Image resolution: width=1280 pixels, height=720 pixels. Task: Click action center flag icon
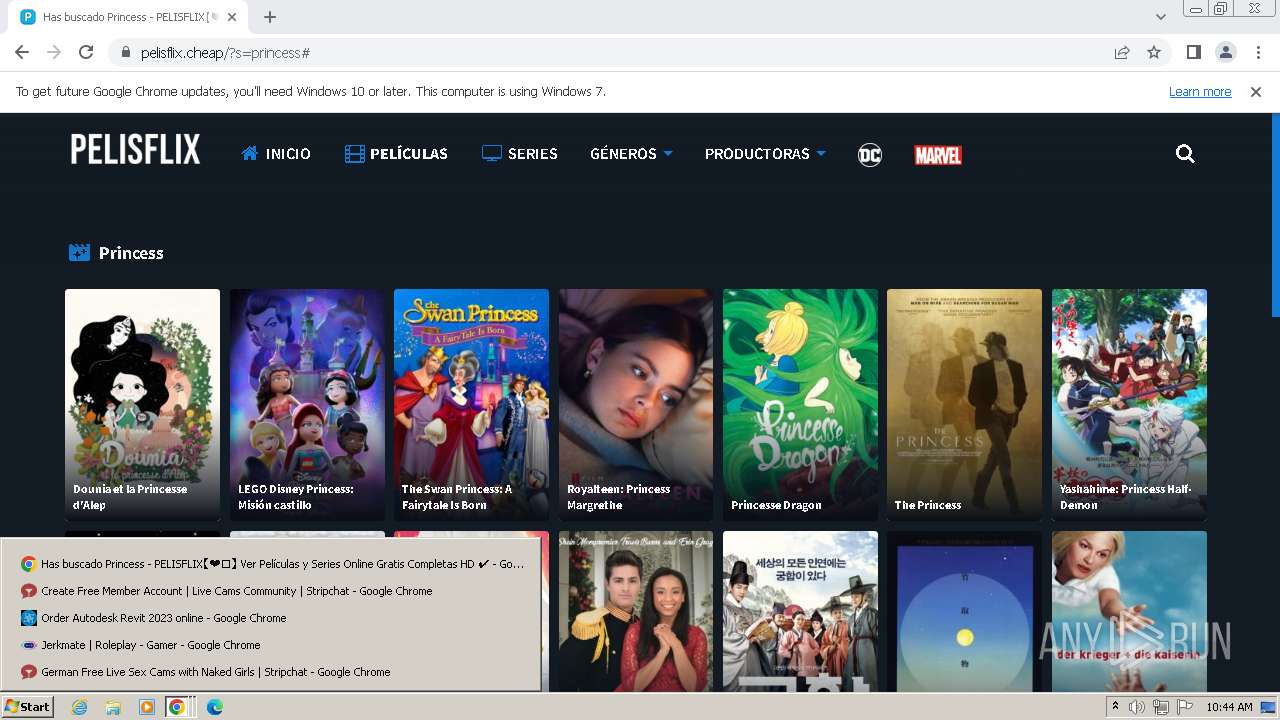[1185, 707]
